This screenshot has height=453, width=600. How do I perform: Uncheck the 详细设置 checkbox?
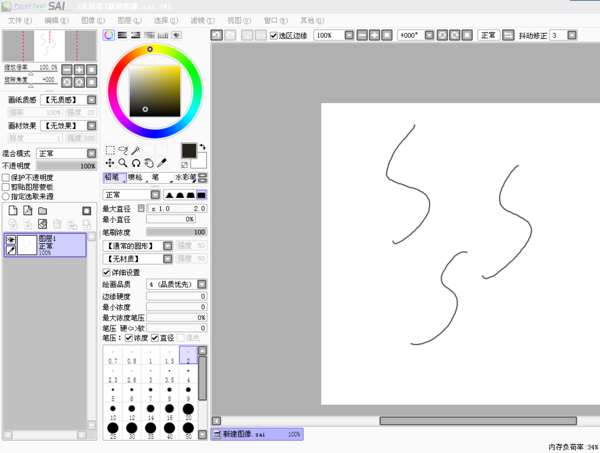pos(107,272)
